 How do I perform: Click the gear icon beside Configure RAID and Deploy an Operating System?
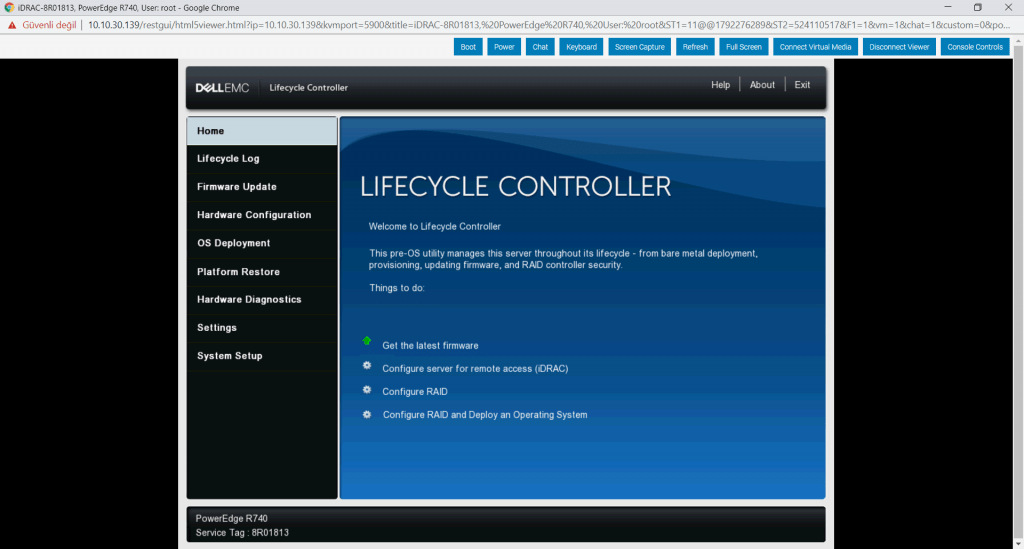pyautogui.click(x=367, y=413)
